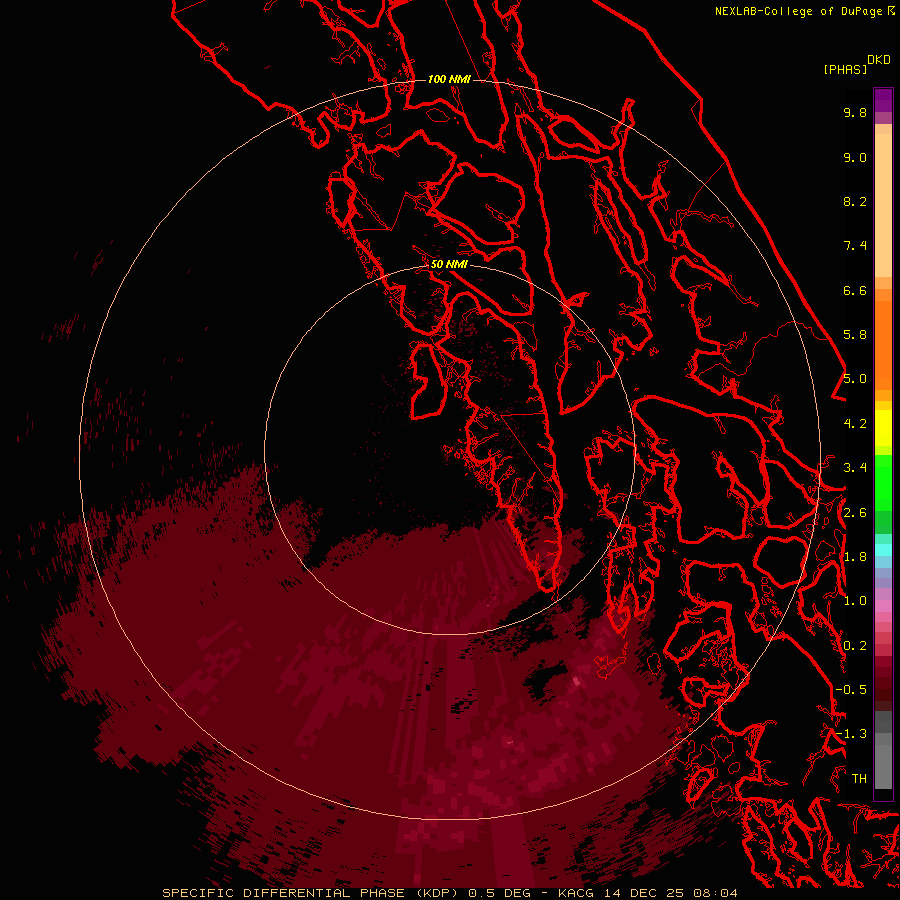This screenshot has height=900, width=900.
Task: Click the 0.2 color scale value
Action: tap(855, 646)
